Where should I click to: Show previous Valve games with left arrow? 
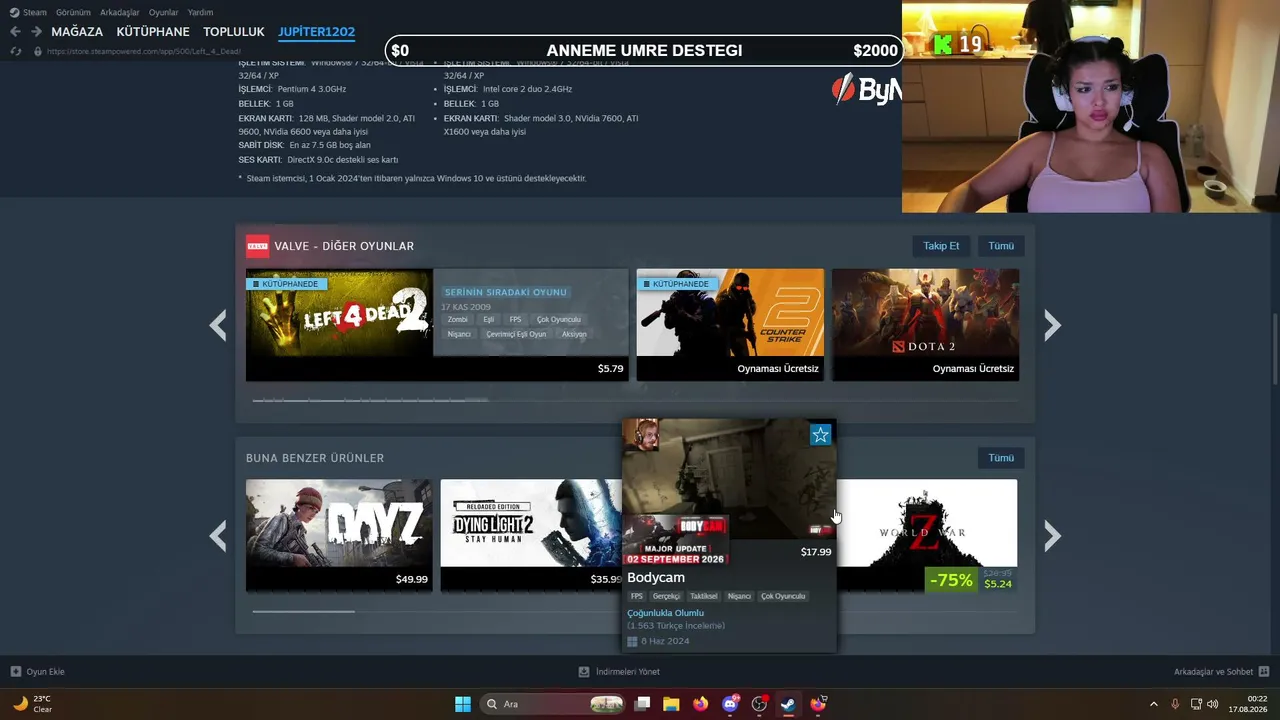pos(218,325)
